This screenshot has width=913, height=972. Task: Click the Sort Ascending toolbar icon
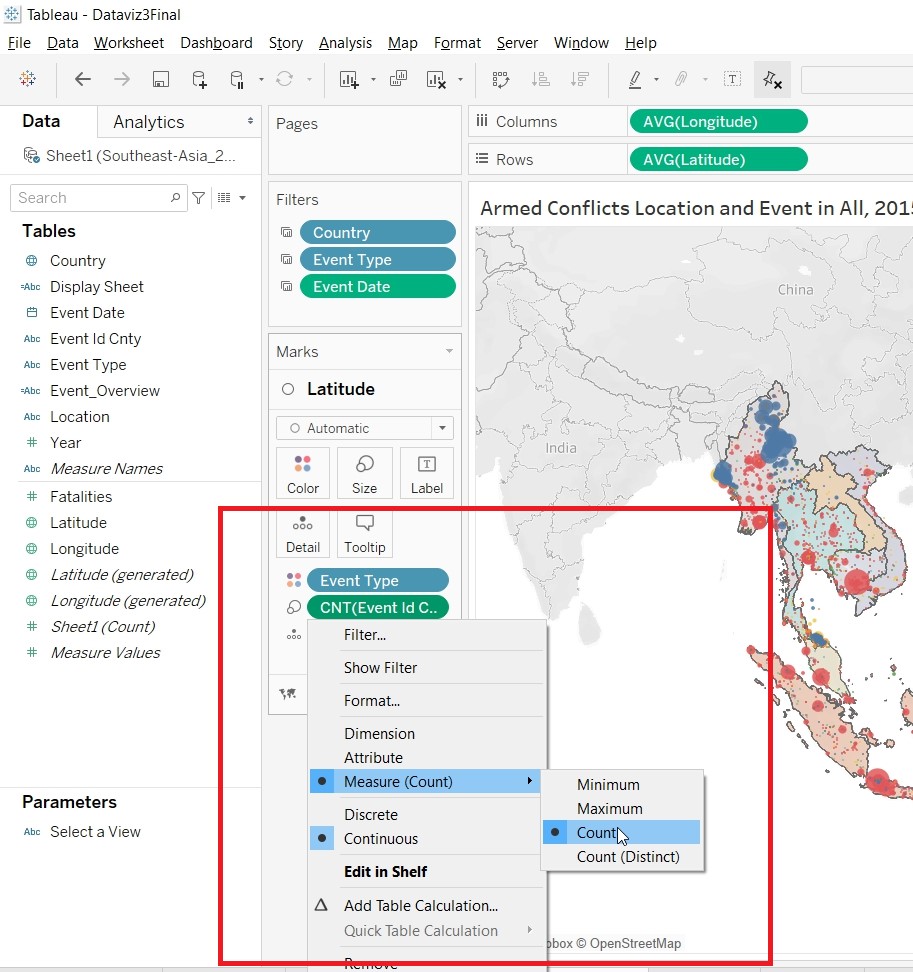[540, 80]
